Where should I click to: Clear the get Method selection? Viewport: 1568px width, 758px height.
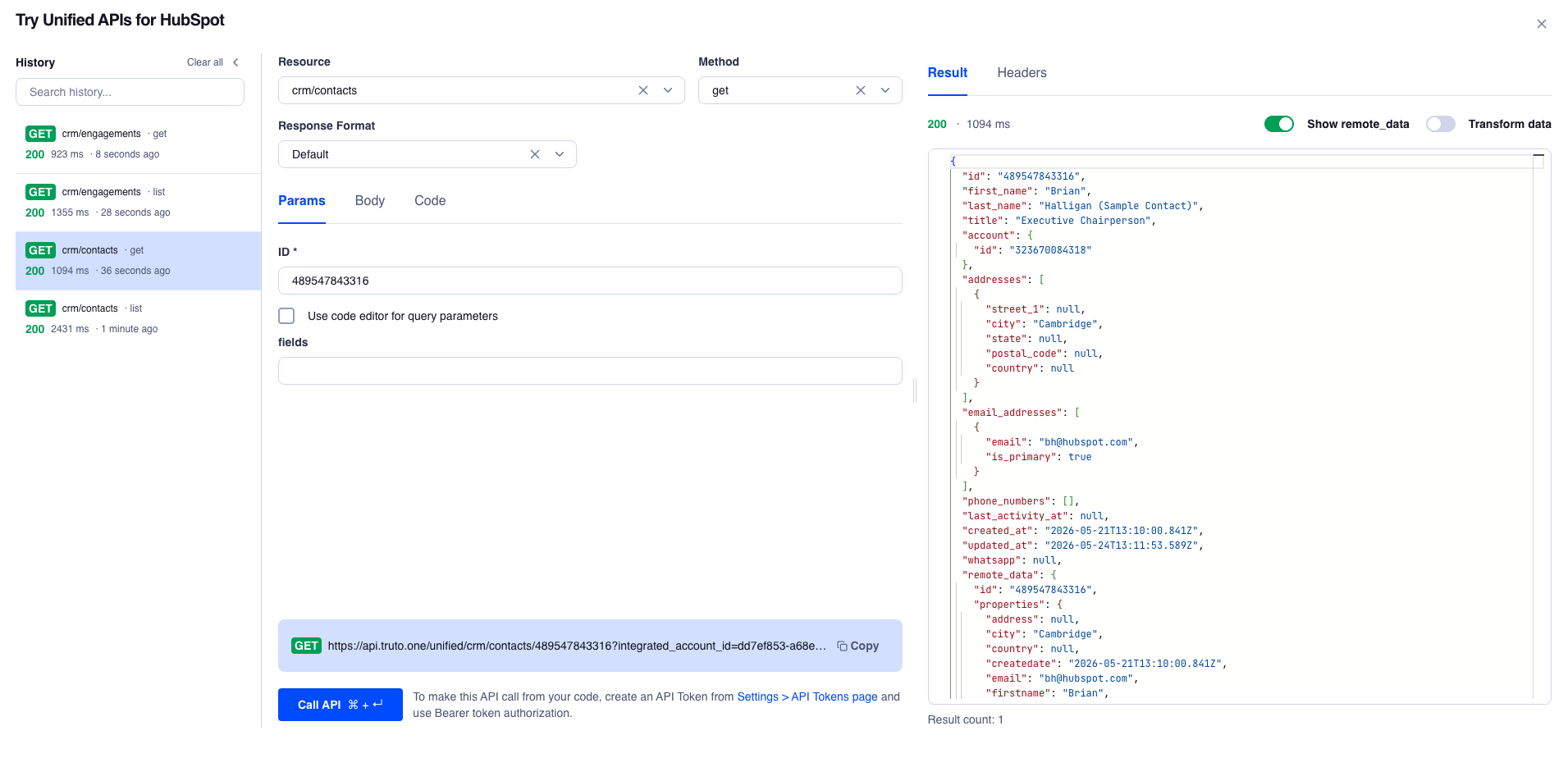[861, 90]
